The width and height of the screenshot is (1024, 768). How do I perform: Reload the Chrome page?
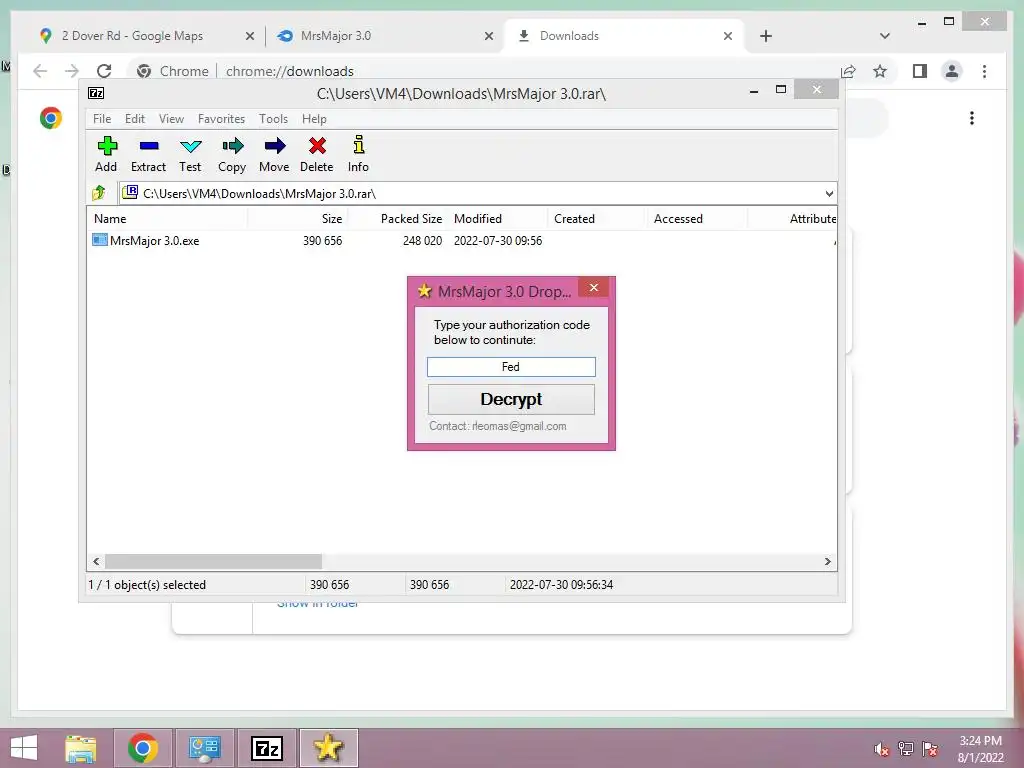pos(104,71)
